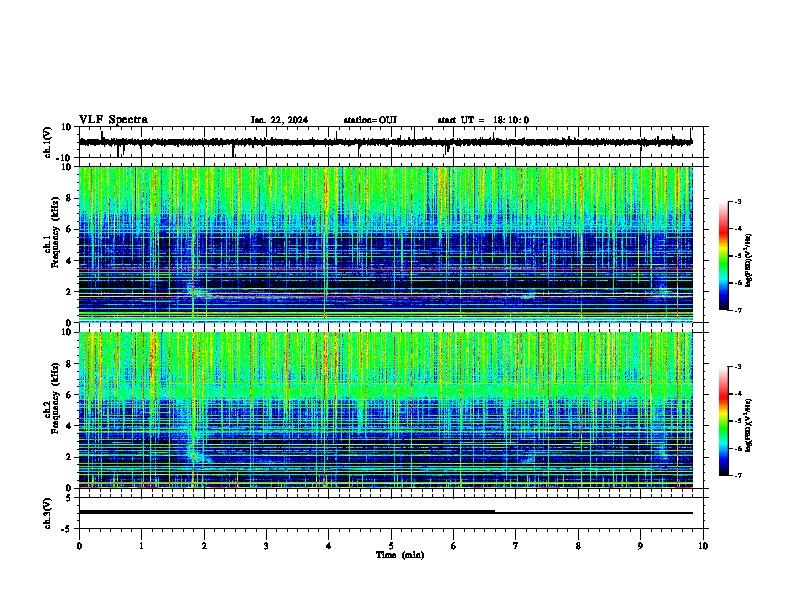Click the 'station=OUJ' label
792x612 pixels.
point(370,120)
